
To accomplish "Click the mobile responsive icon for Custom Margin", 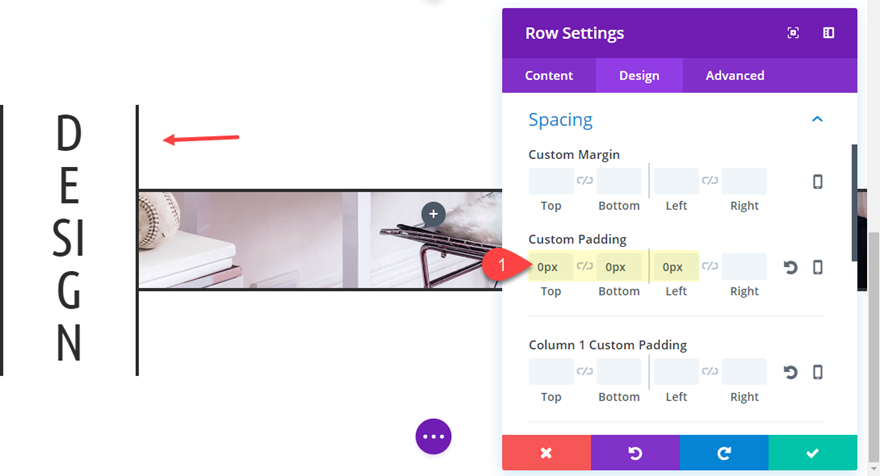I will pos(817,182).
